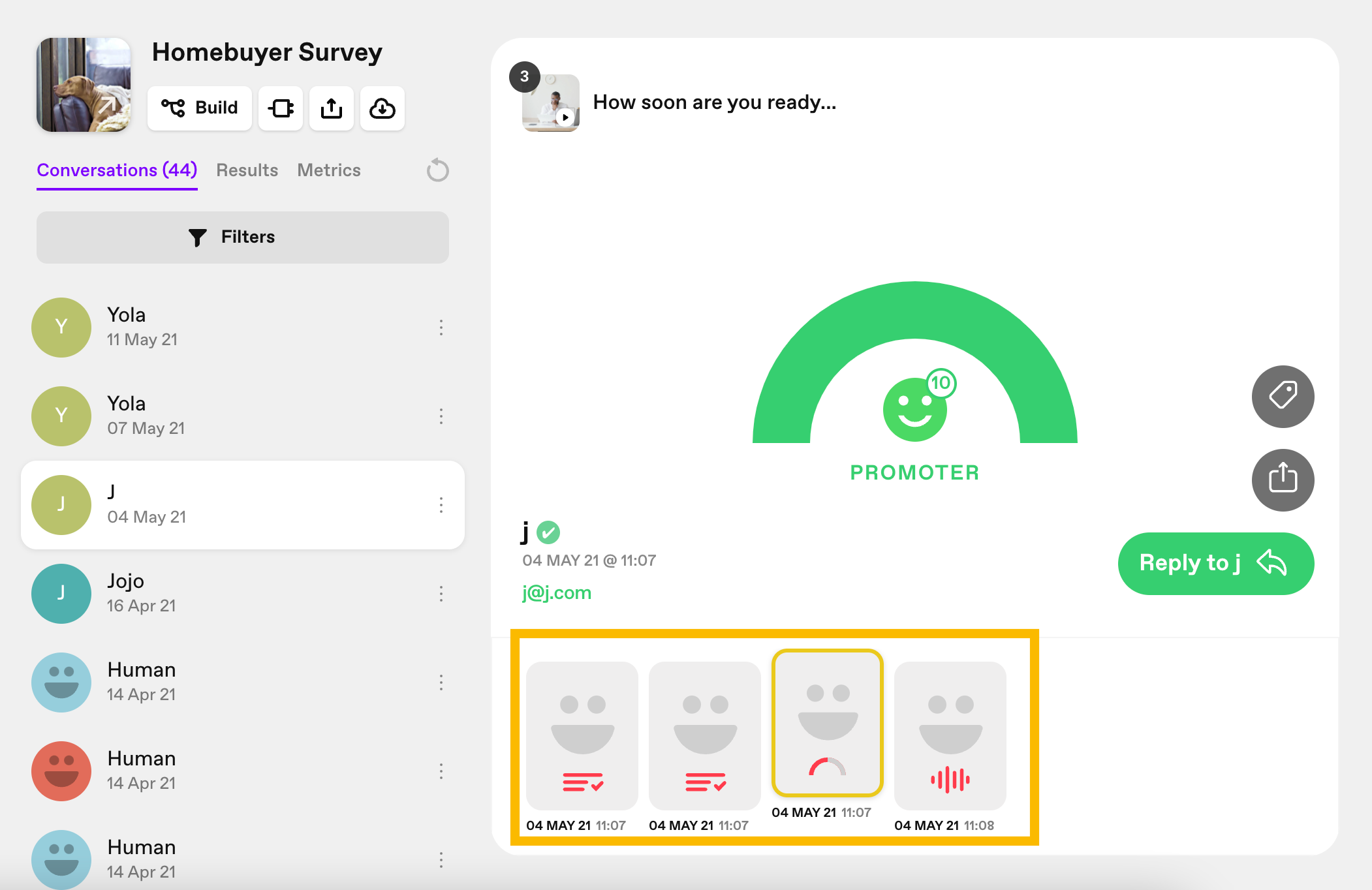Screen dimensions: 1372x890
Task: Open the Filters panel
Action: coord(243,237)
